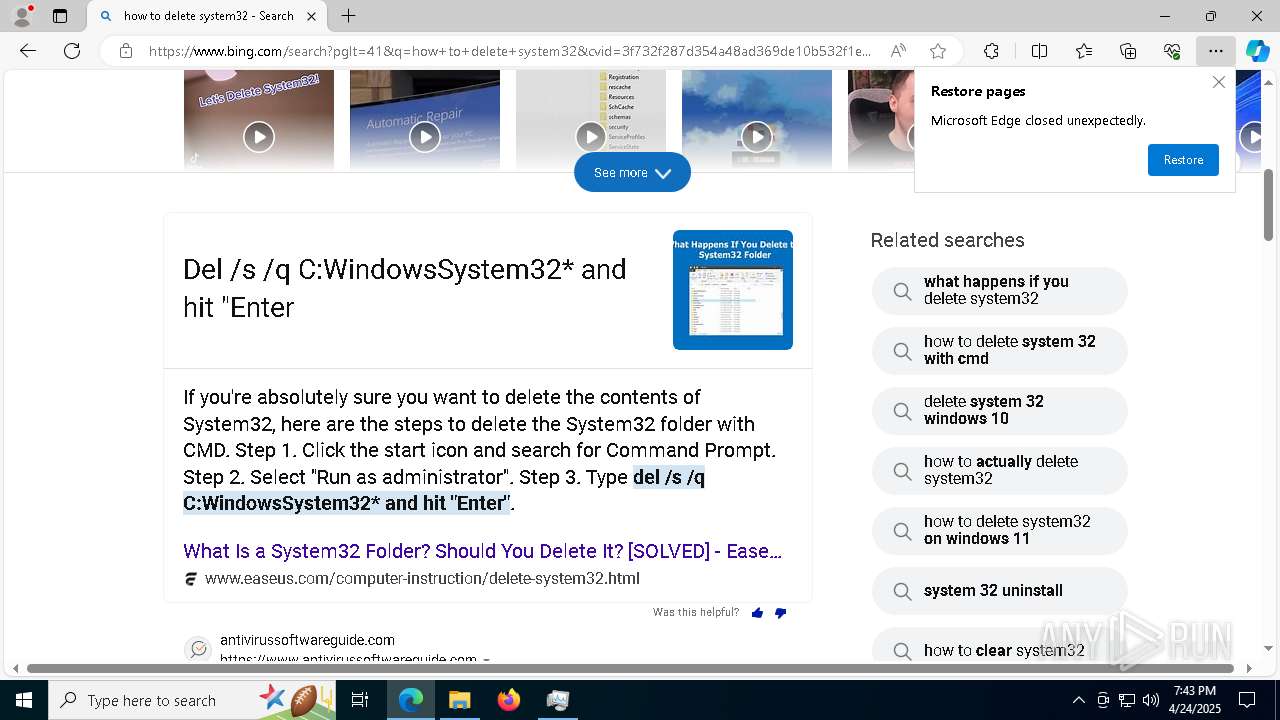
Task: Open the Favorites list
Action: click(1084, 51)
